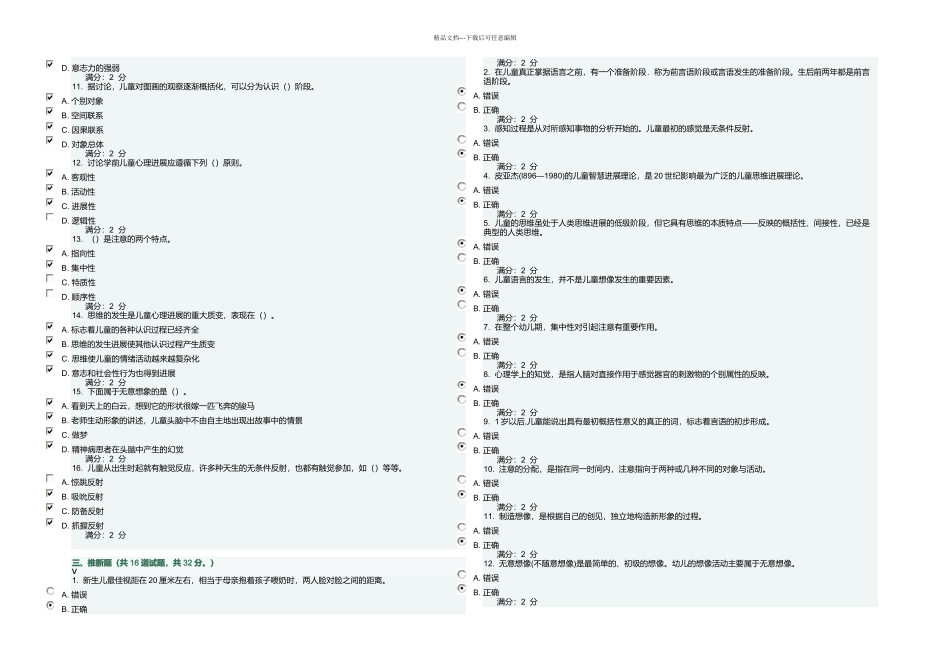Select A. 错误 for question 8 心理学上的知觉

point(462,385)
